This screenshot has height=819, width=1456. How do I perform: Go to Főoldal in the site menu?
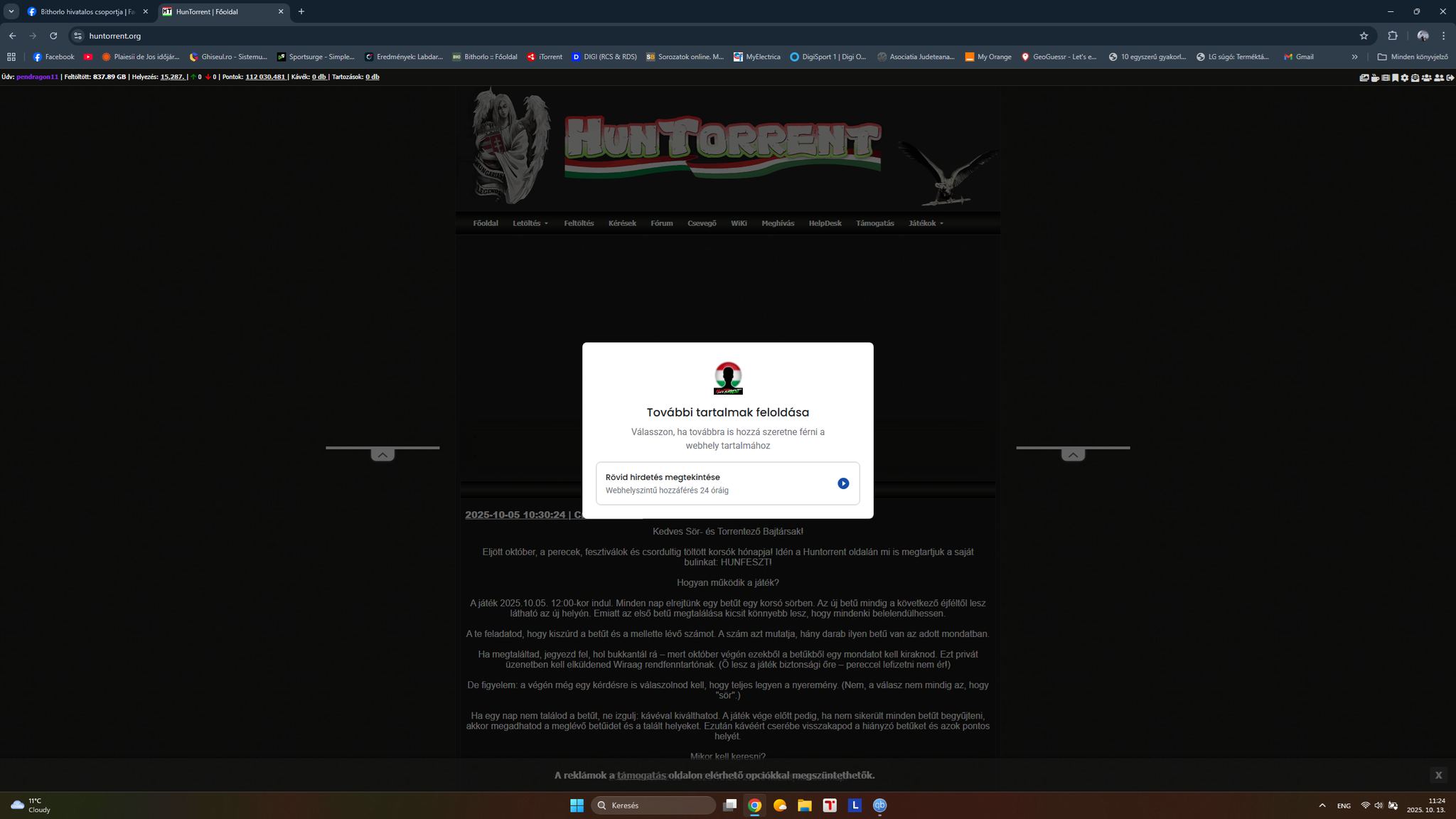(x=486, y=223)
